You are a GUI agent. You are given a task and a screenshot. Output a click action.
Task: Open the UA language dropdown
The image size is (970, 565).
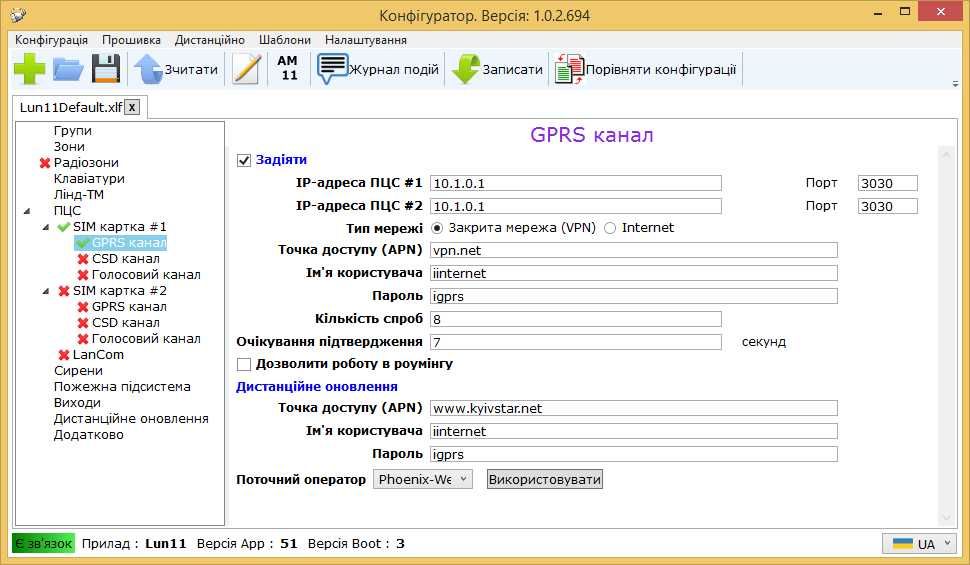click(919, 544)
